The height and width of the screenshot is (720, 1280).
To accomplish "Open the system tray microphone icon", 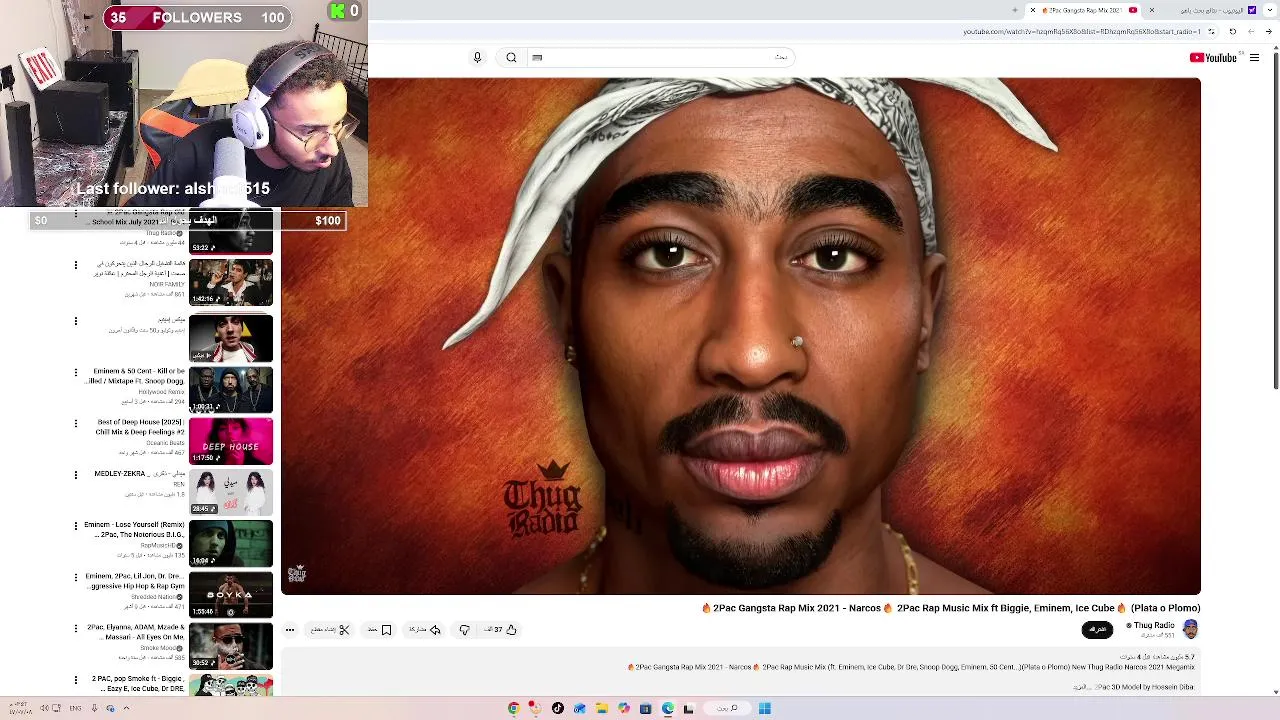I will (94, 708).
